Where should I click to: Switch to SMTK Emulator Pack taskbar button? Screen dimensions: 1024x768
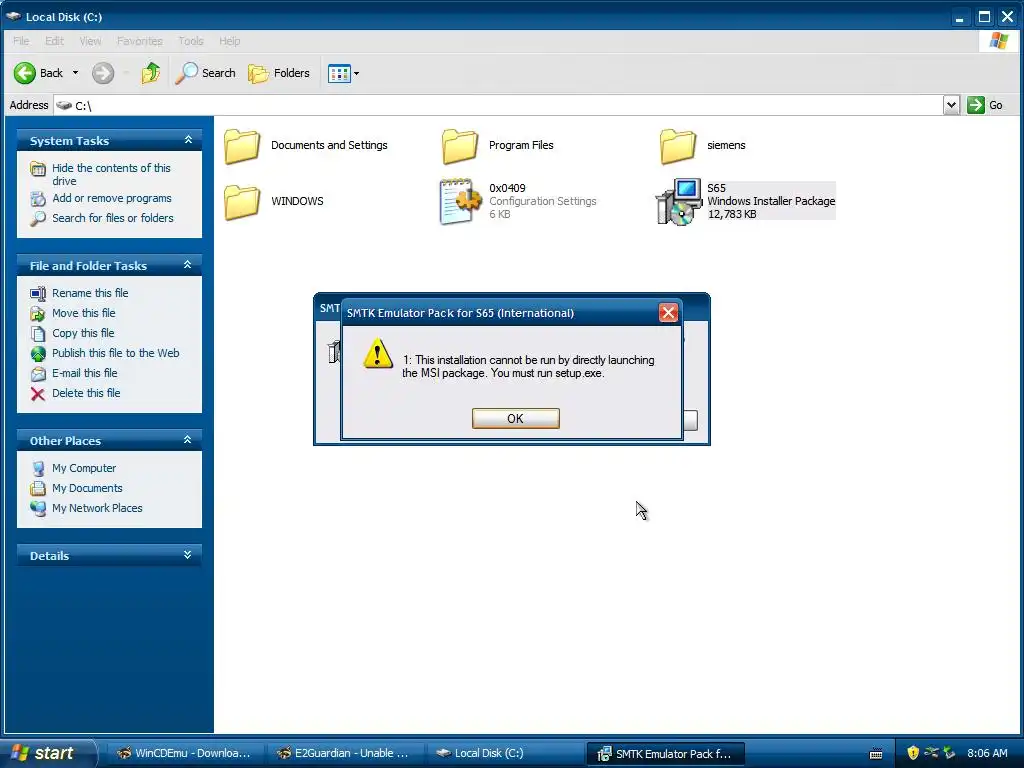coord(665,754)
